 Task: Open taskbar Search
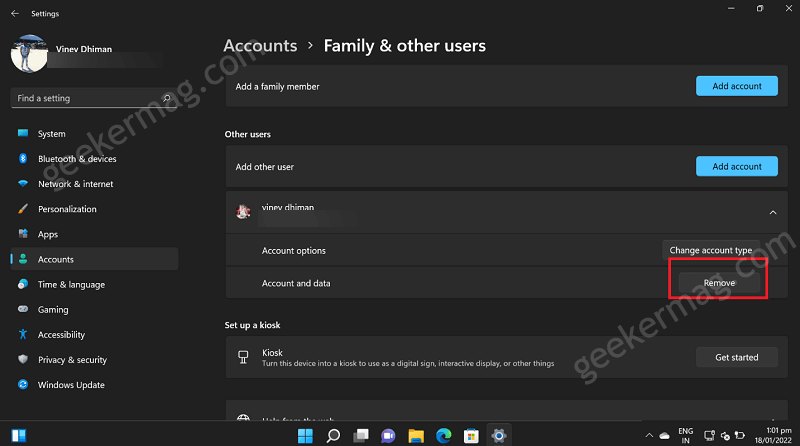coord(333,436)
